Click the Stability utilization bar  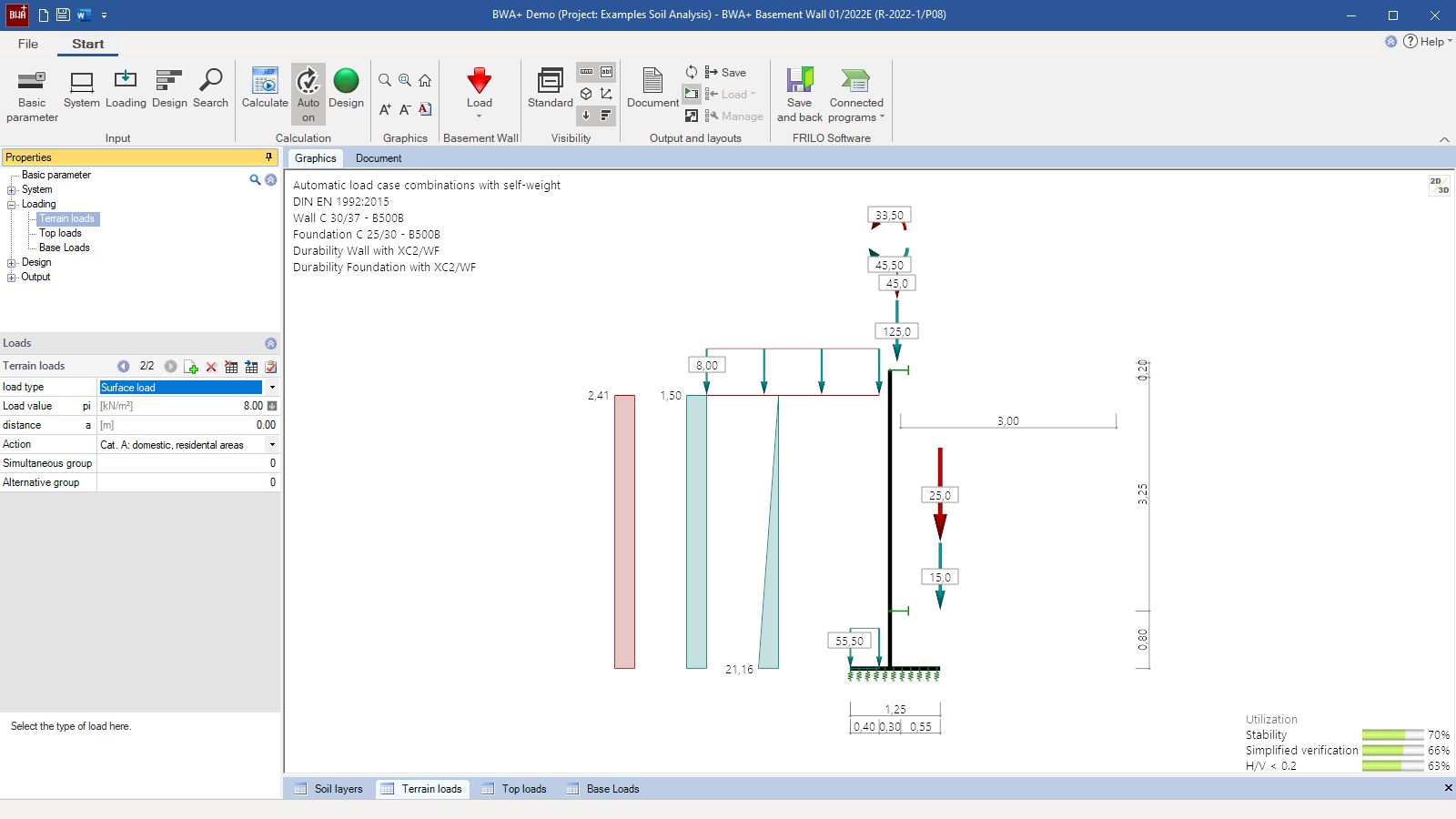tap(1392, 735)
